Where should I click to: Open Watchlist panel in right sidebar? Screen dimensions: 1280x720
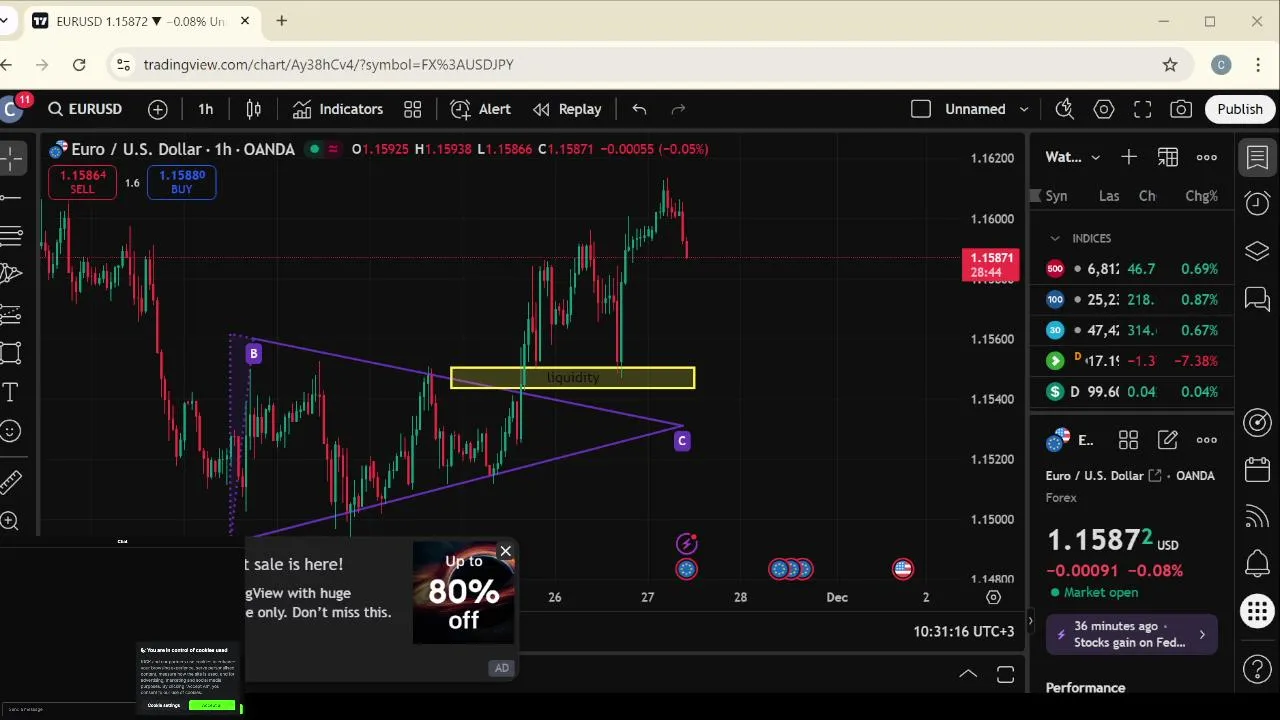tap(1257, 158)
